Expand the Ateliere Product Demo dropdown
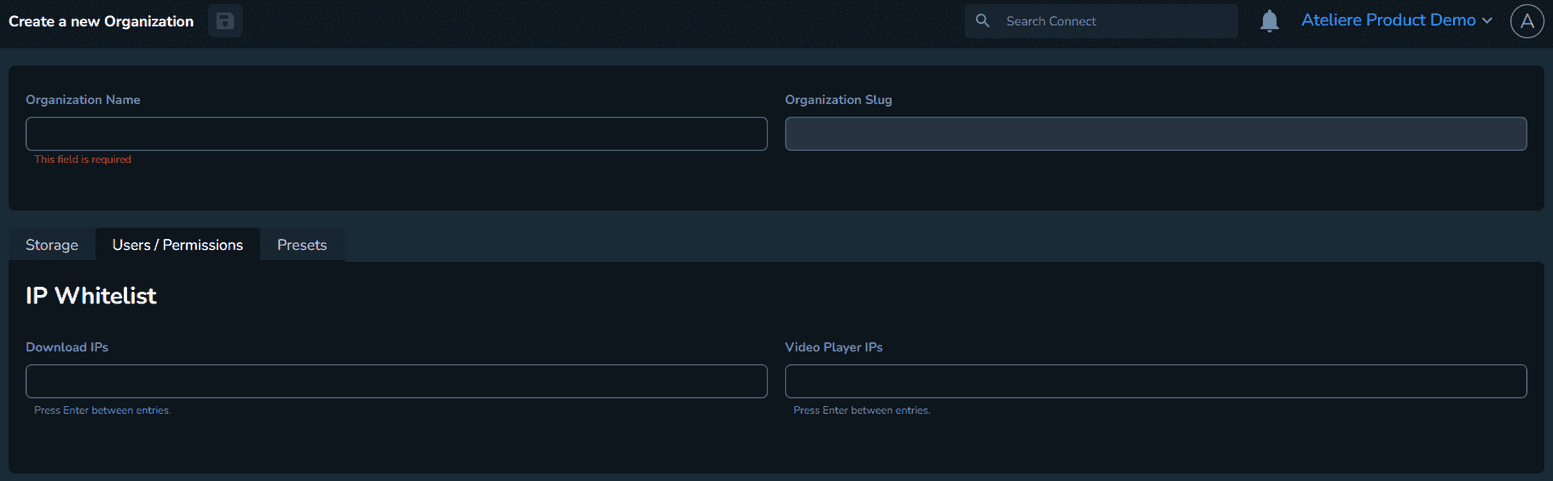Viewport: 1553px width, 481px height. [x=1397, y=20]
